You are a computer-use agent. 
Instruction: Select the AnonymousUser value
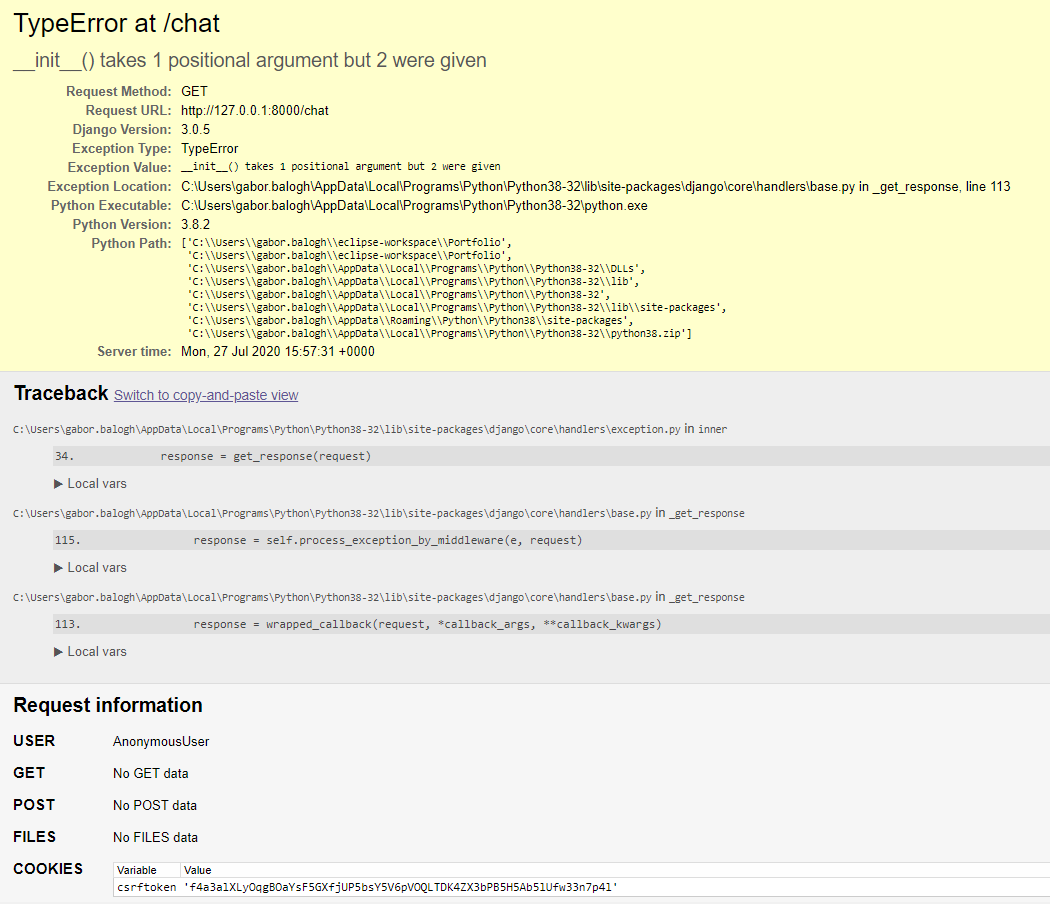pos(161,741)
